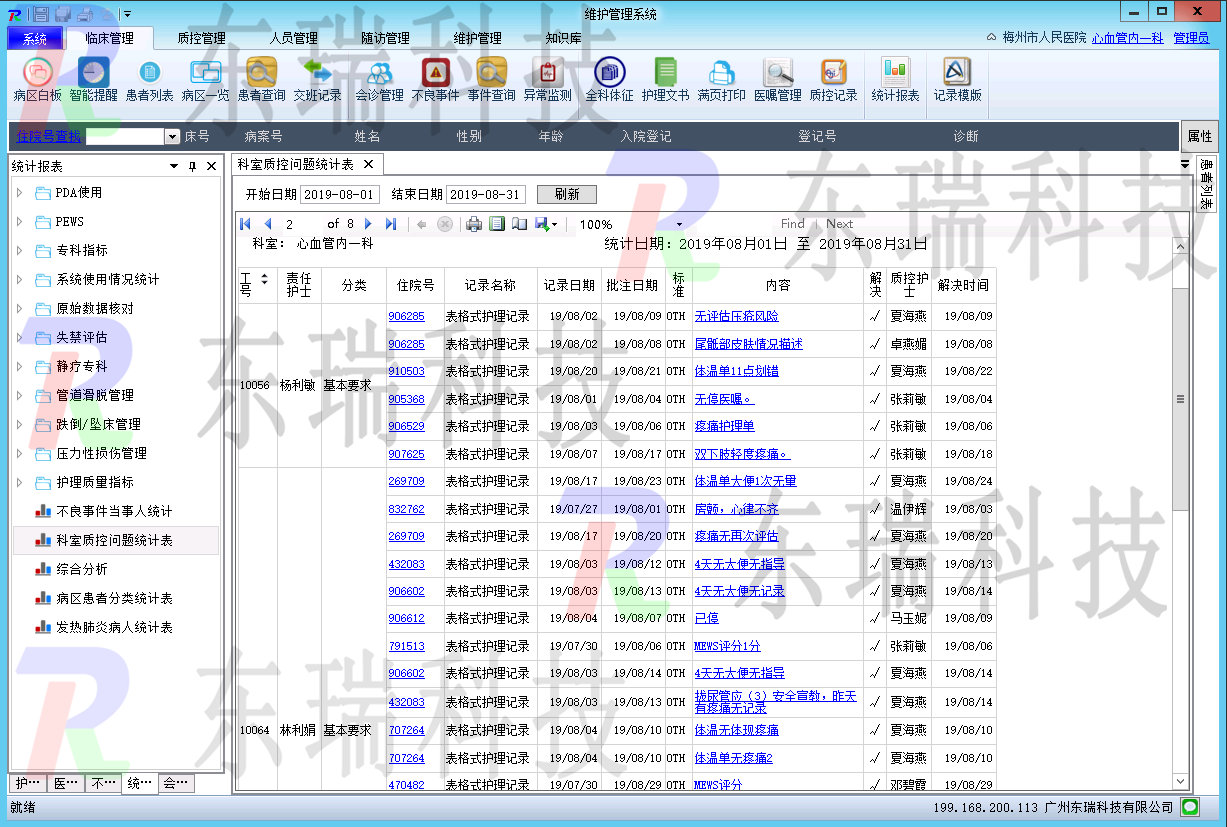Screen dimensions: 1227x827
Task: Go to previous report page
Action: pos(267,224)
